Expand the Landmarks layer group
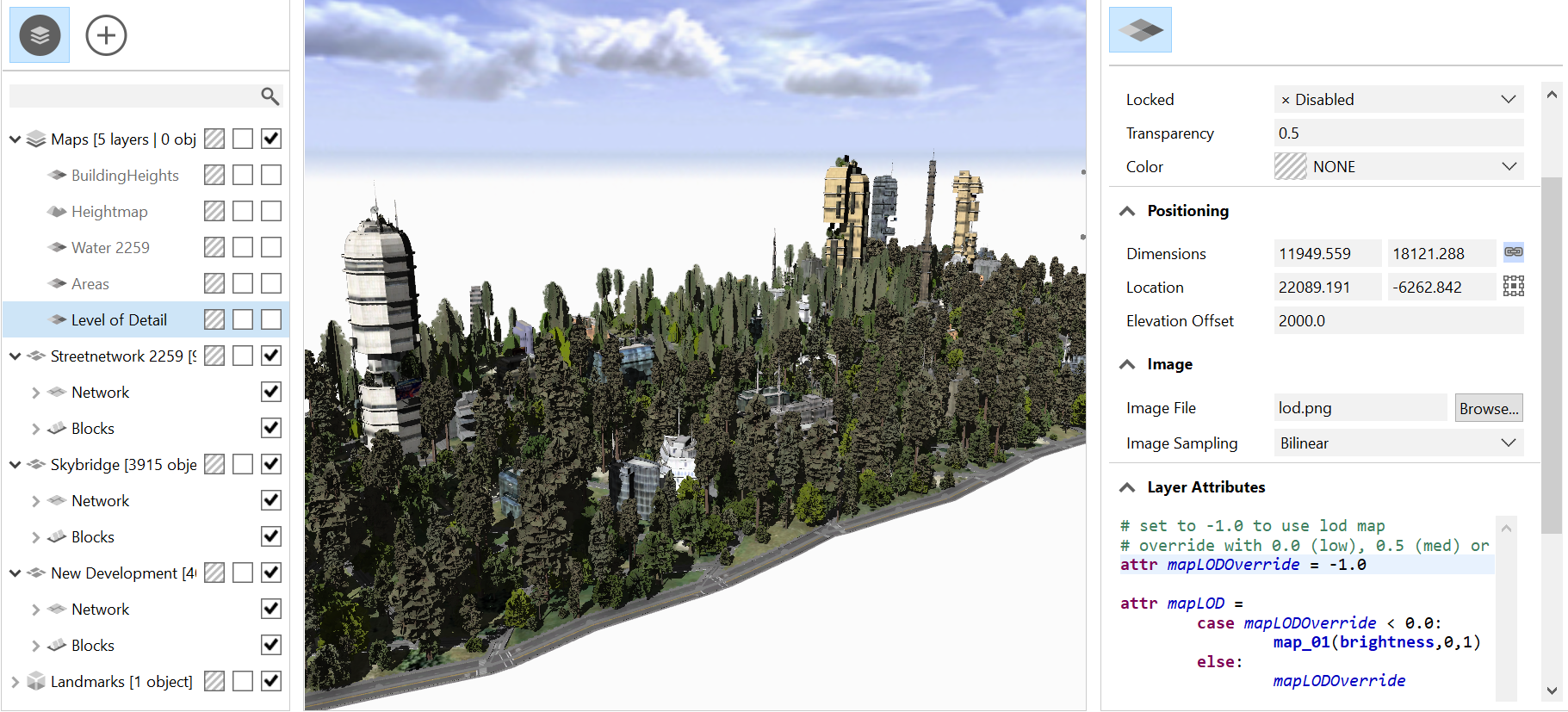 (15, 682)
